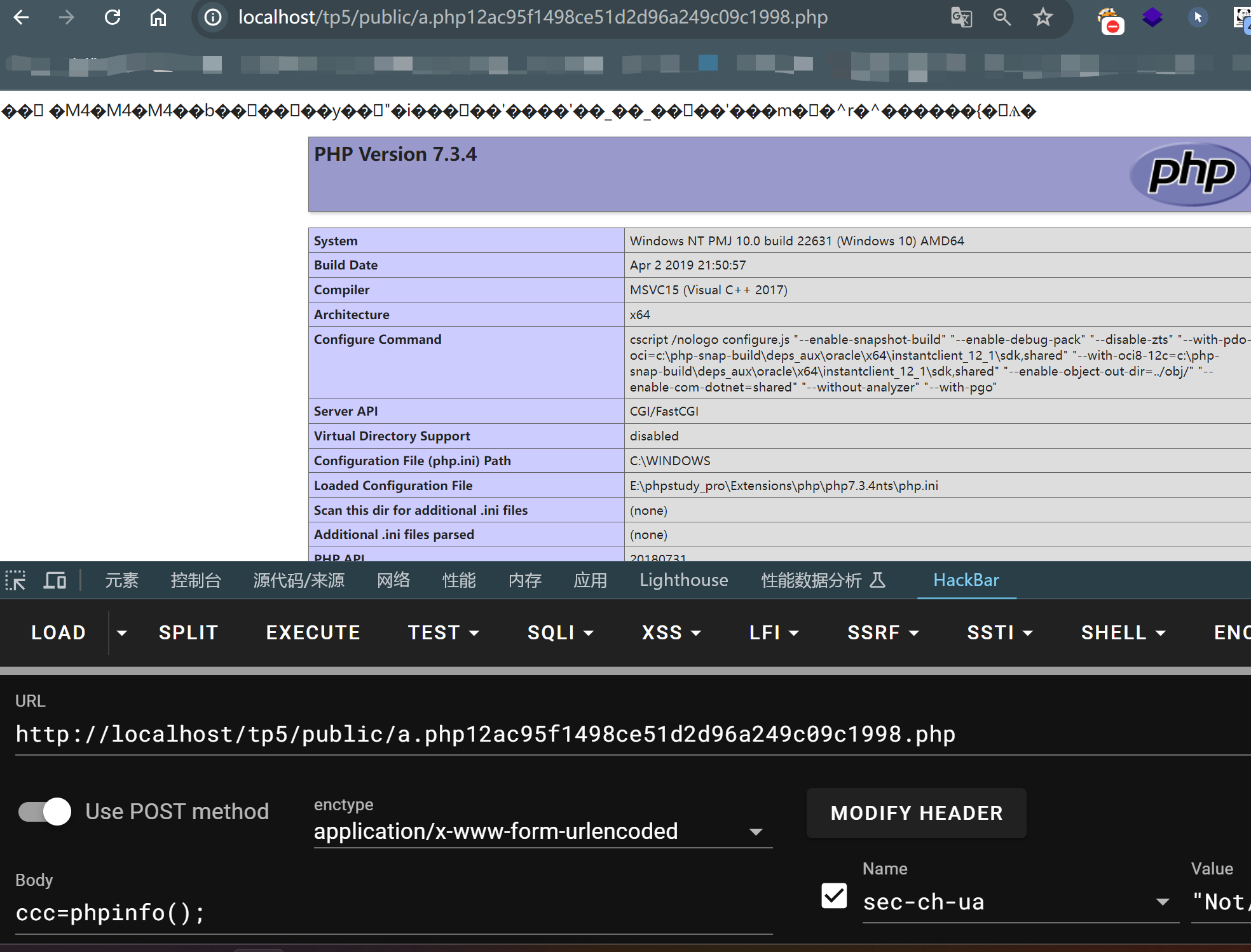Screen dimensions: 1251x952
Task: Bookmark this page with star
Action: (1042, 17)
